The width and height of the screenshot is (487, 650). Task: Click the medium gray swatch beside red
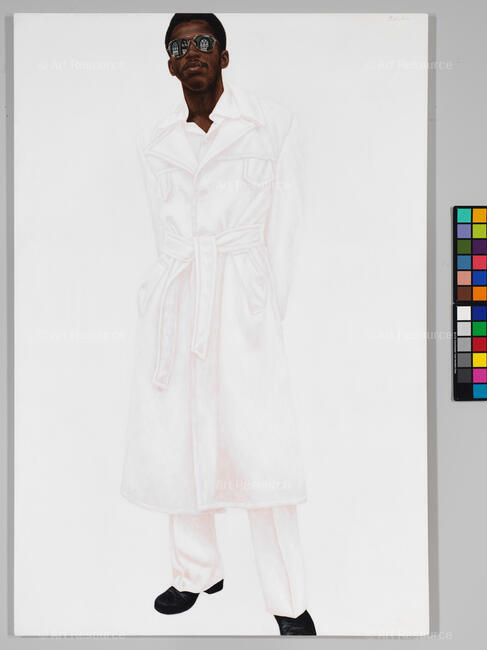point(464,344)
